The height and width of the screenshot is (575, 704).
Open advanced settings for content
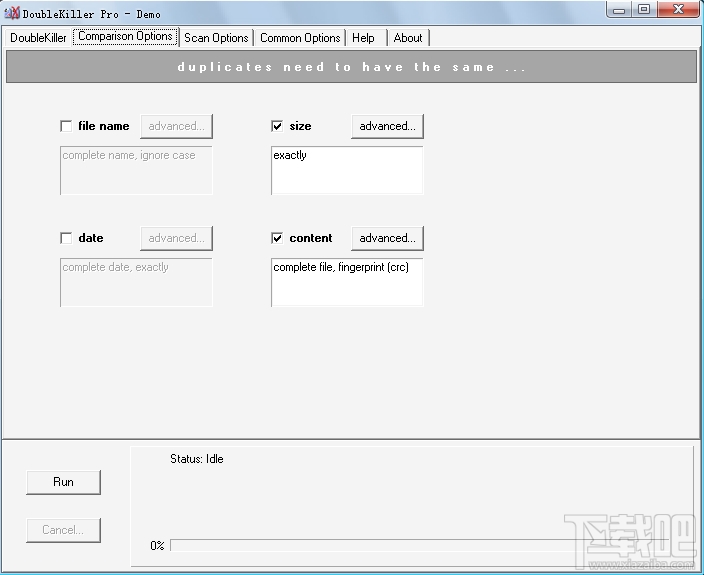(x=387, y=238)
